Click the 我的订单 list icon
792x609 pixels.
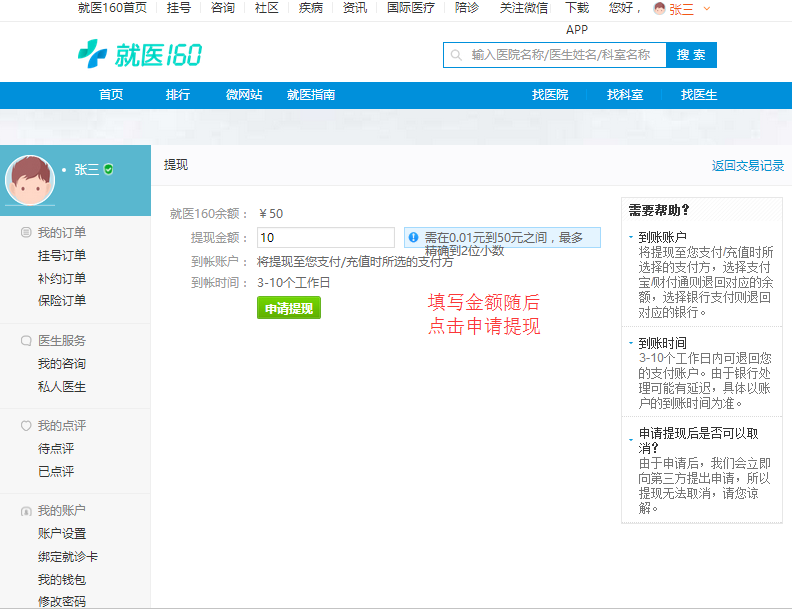(x=26, y=233)
